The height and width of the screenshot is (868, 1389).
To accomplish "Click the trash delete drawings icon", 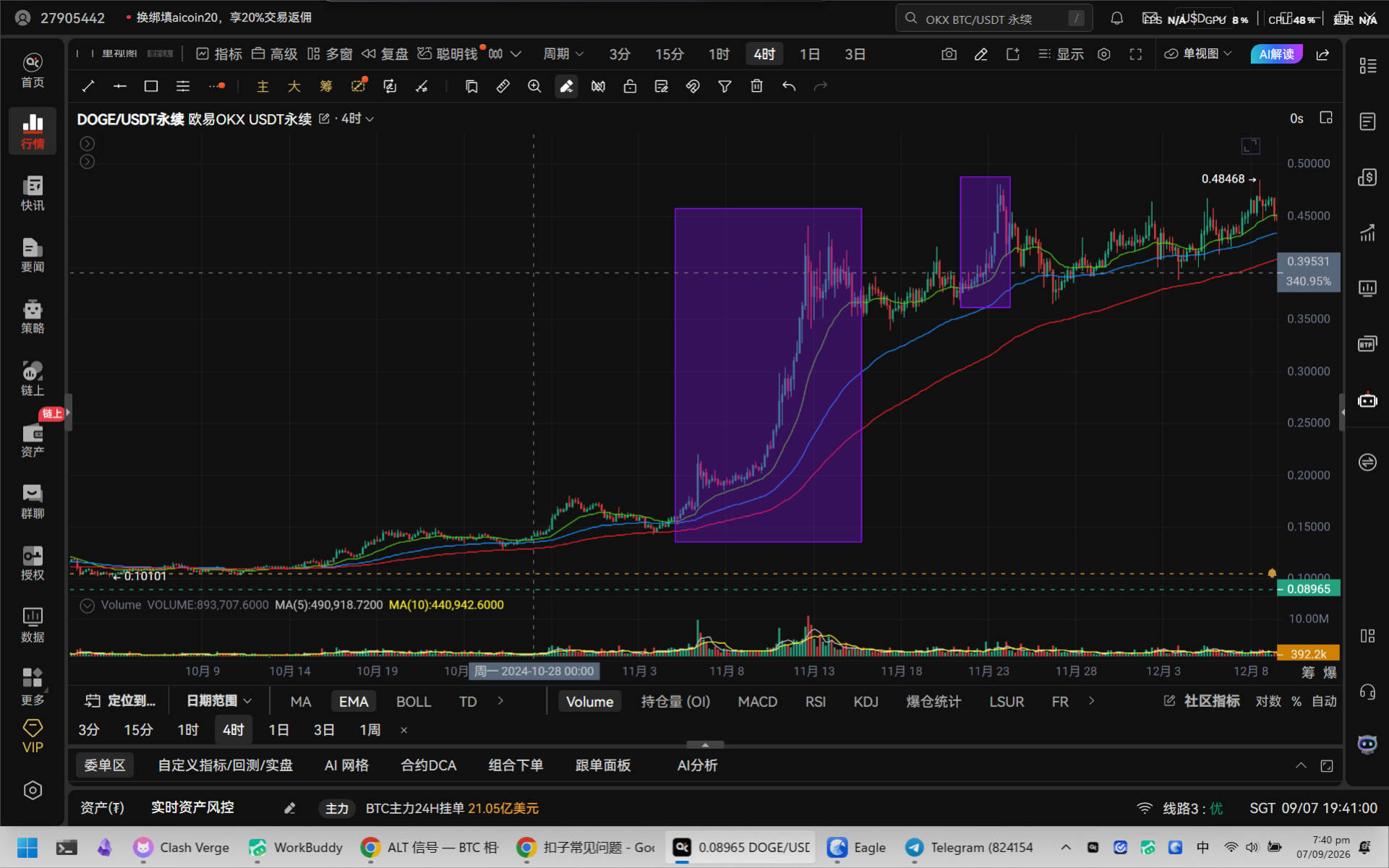I will coord(756,87).
